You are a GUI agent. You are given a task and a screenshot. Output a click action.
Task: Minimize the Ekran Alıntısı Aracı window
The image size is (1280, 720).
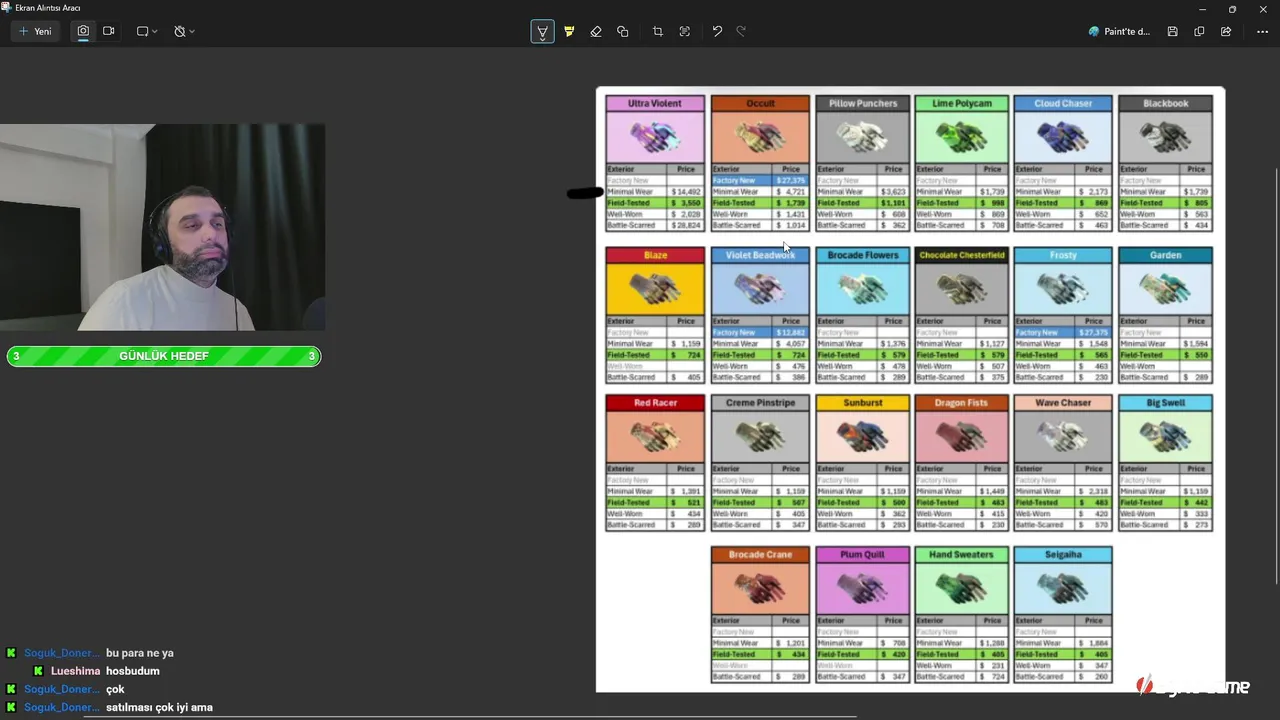(x=1201, y=8)
